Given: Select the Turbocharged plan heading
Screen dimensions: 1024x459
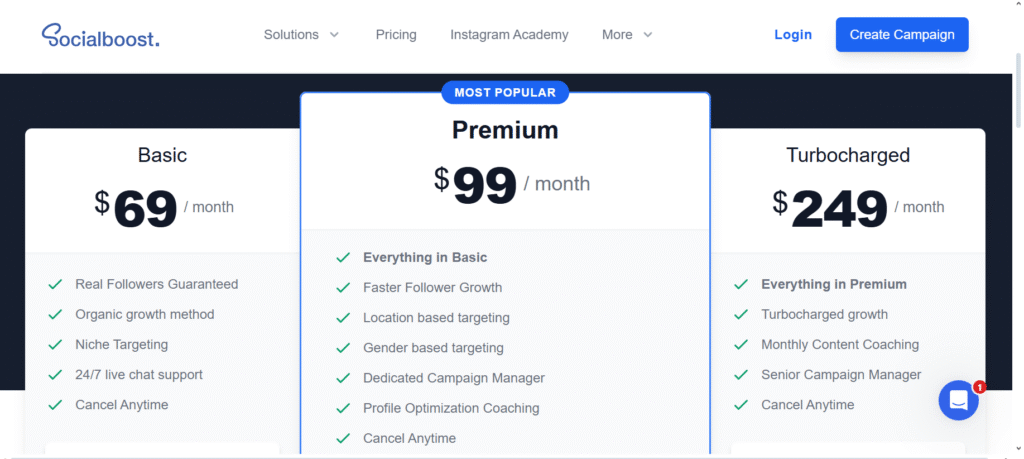Looking at the screenshot, I should (x=848, y=155).
